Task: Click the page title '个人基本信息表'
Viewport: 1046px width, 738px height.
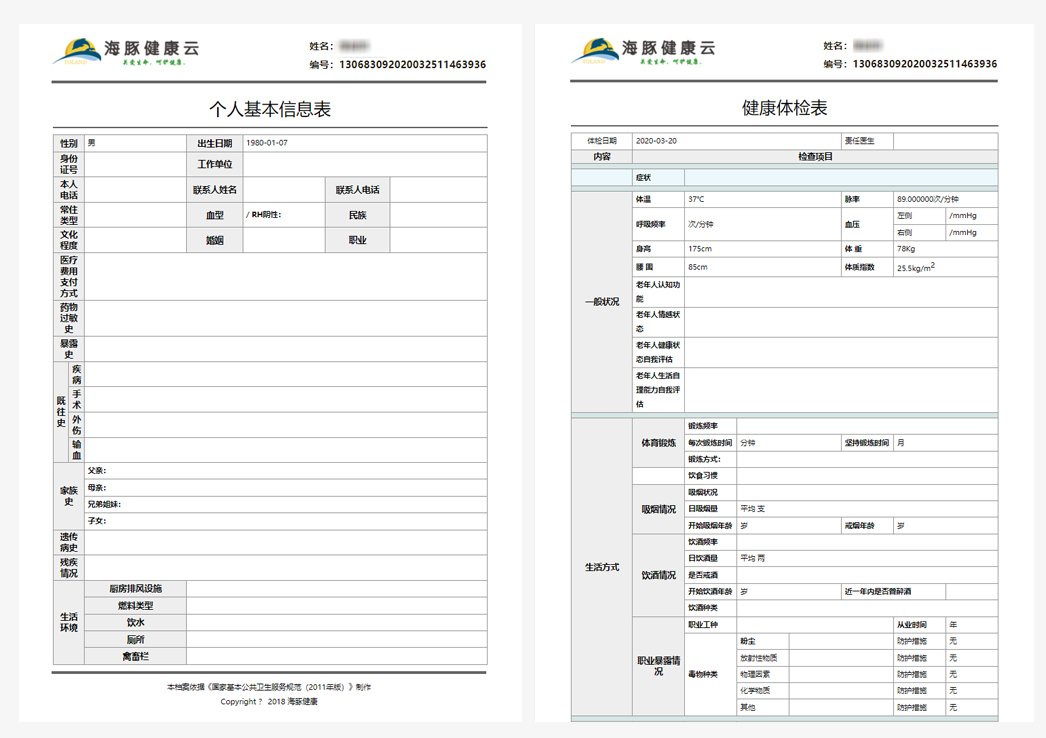Action: 270,109
